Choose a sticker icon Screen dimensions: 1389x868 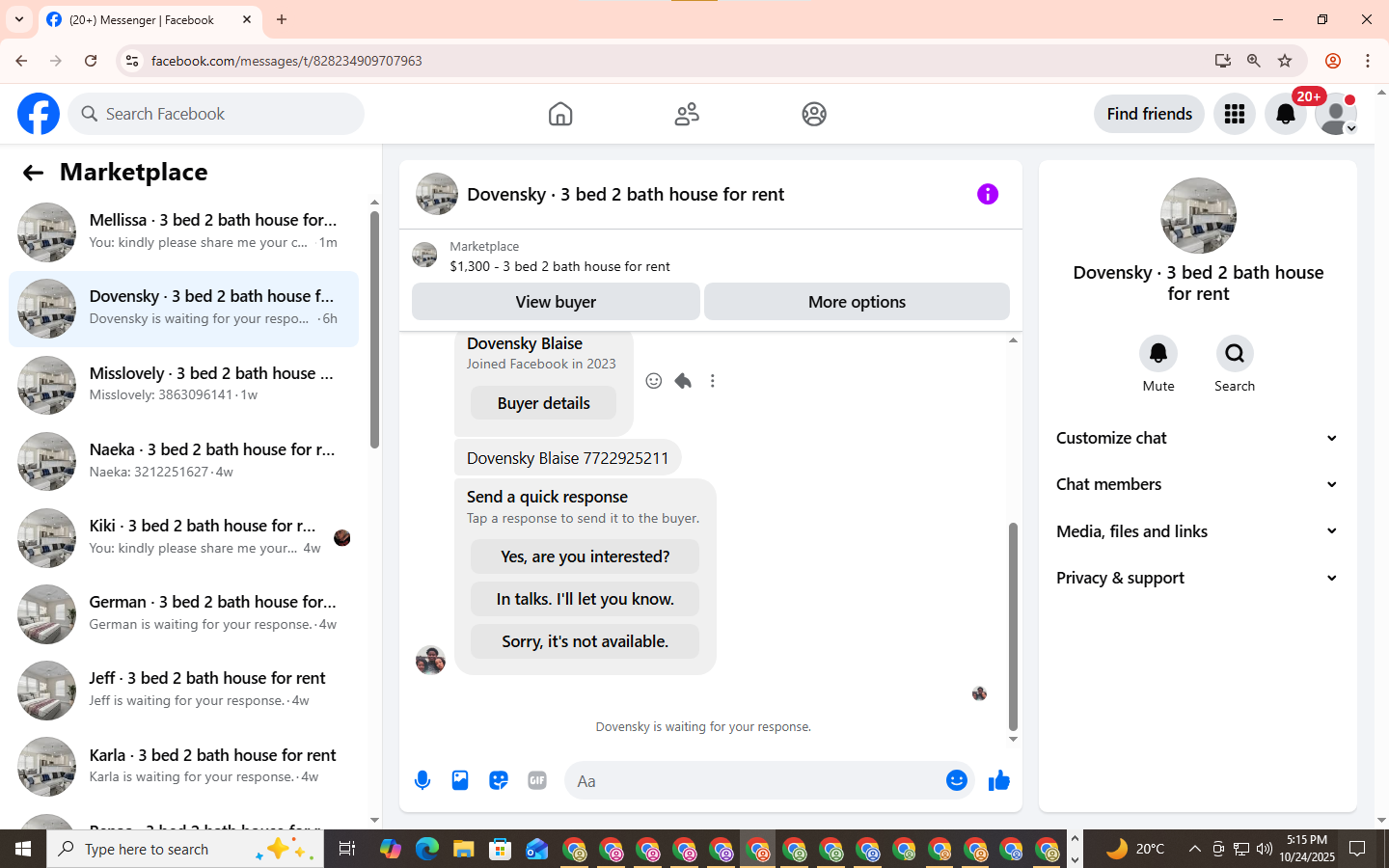[x=499, y=780]
